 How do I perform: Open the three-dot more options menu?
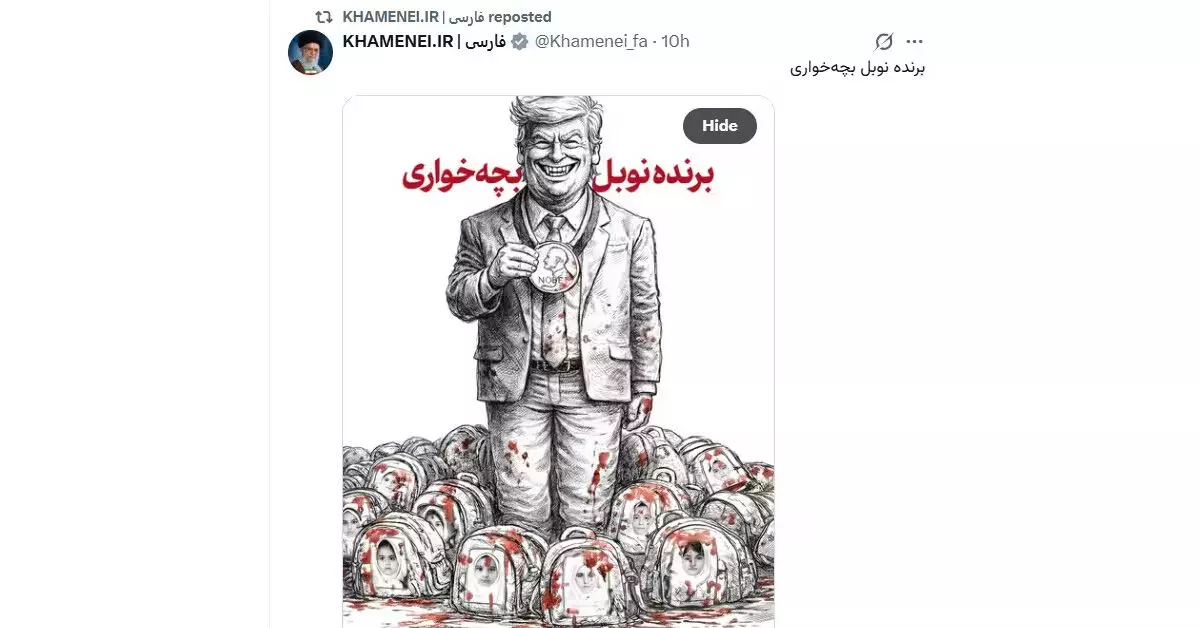(914, 41)
